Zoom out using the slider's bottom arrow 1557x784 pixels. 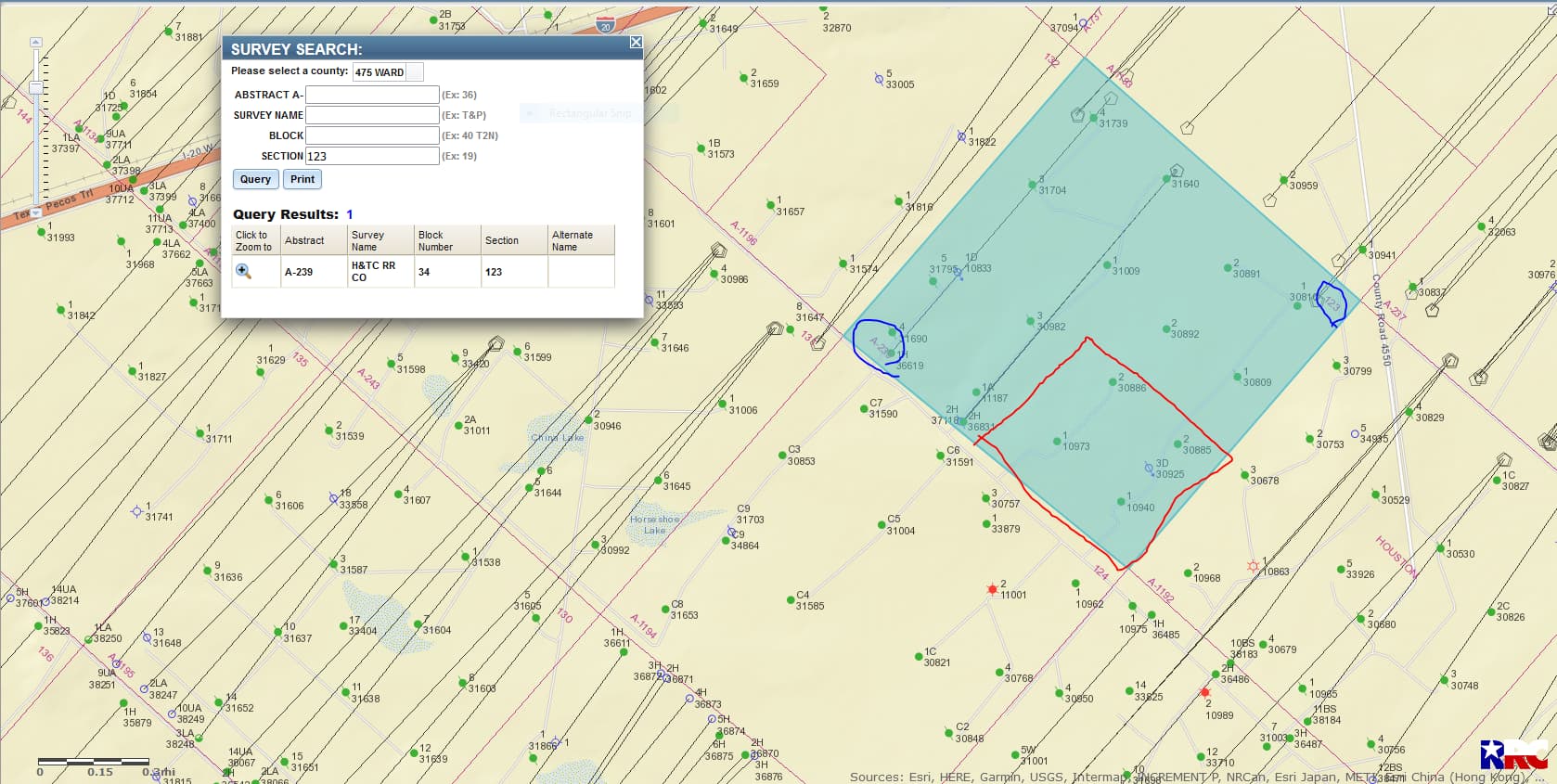35,212
